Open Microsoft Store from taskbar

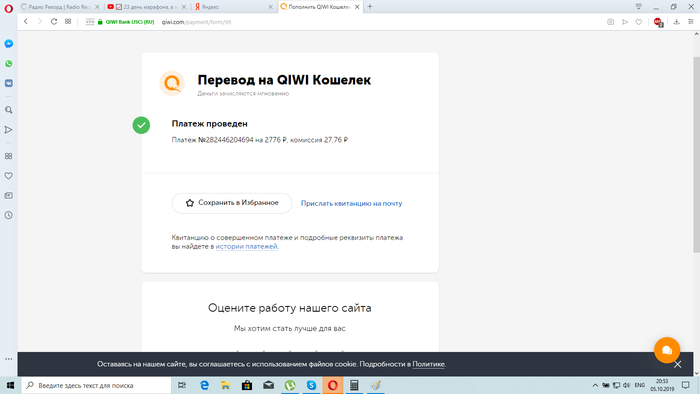[247, 385]
